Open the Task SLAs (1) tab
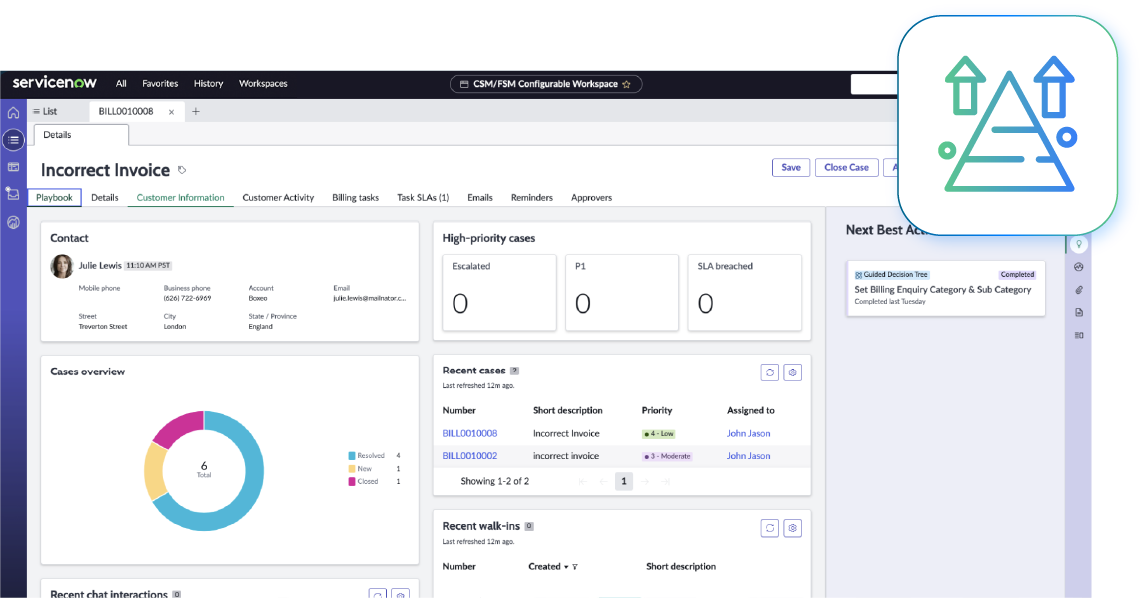Viewport: 1144px width, 598px height. click(423, 198)
